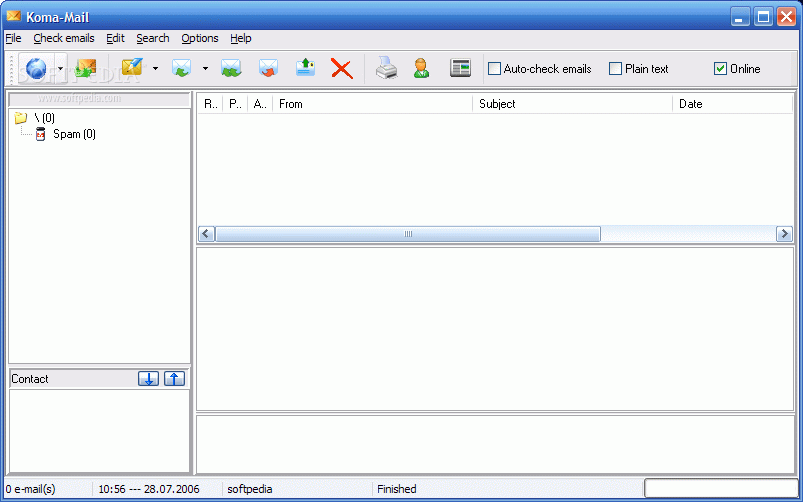
Task: Click the horizontal scrollbar thumb in message list
Action: [x=408, y=234]
